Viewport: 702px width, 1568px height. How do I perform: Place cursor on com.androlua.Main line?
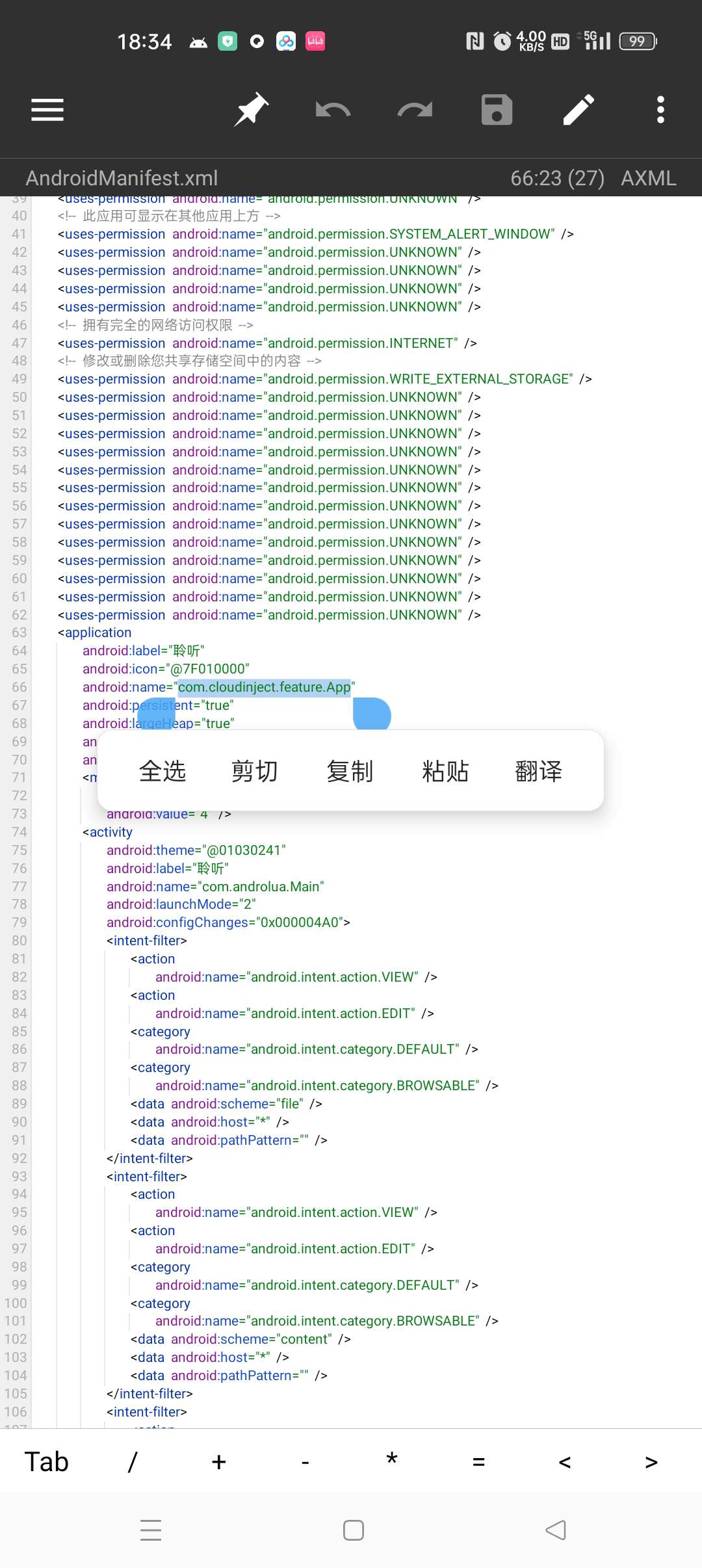coord(260,887)
